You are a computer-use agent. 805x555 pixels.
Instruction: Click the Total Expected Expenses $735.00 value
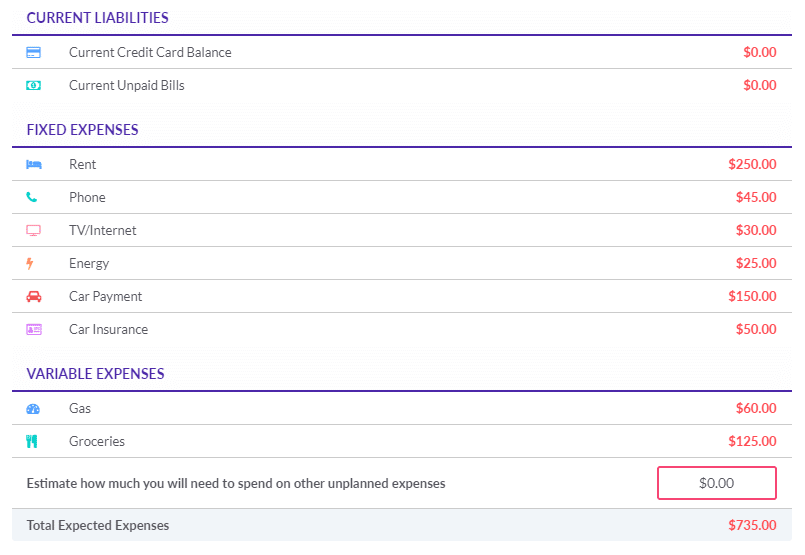752,525
